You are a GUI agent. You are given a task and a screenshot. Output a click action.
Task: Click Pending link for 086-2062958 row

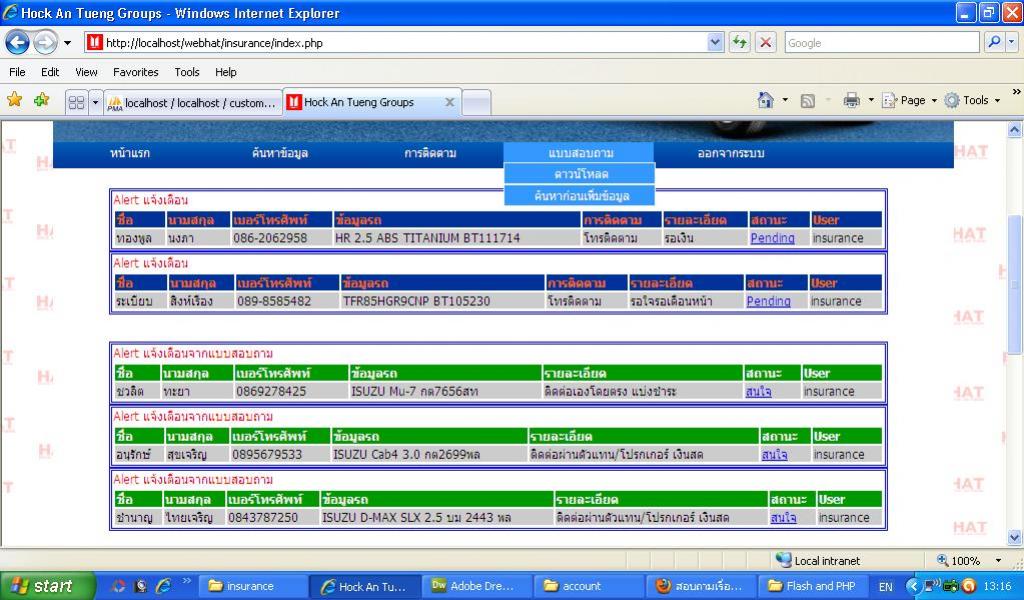point(773,238)
